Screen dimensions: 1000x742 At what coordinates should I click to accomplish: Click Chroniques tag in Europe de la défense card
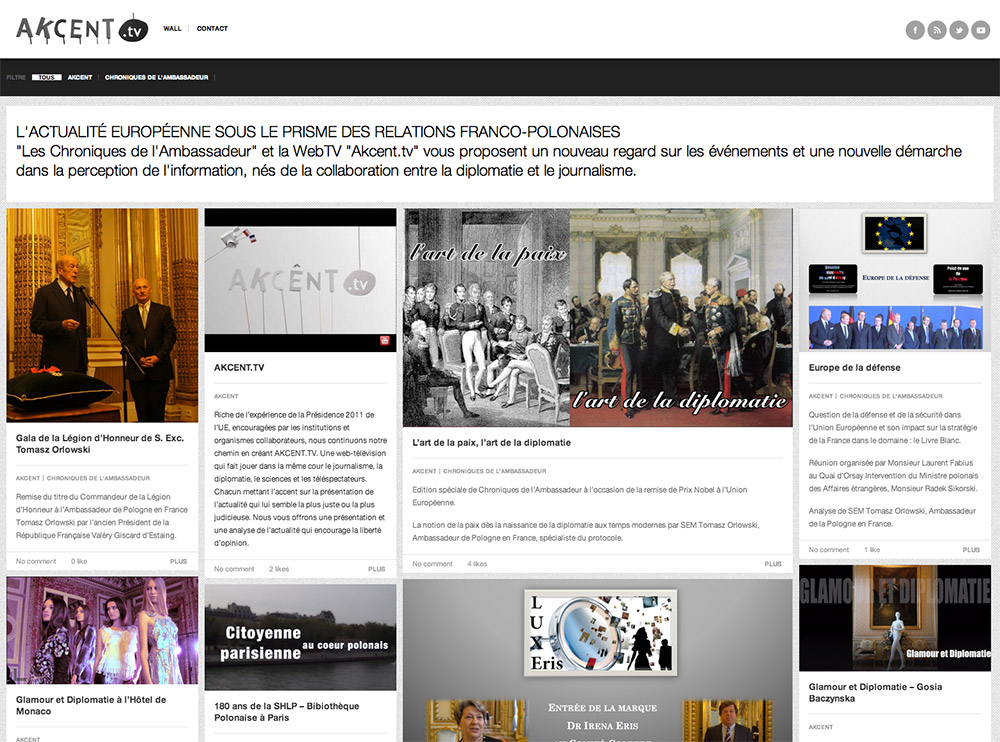(891, 396)
